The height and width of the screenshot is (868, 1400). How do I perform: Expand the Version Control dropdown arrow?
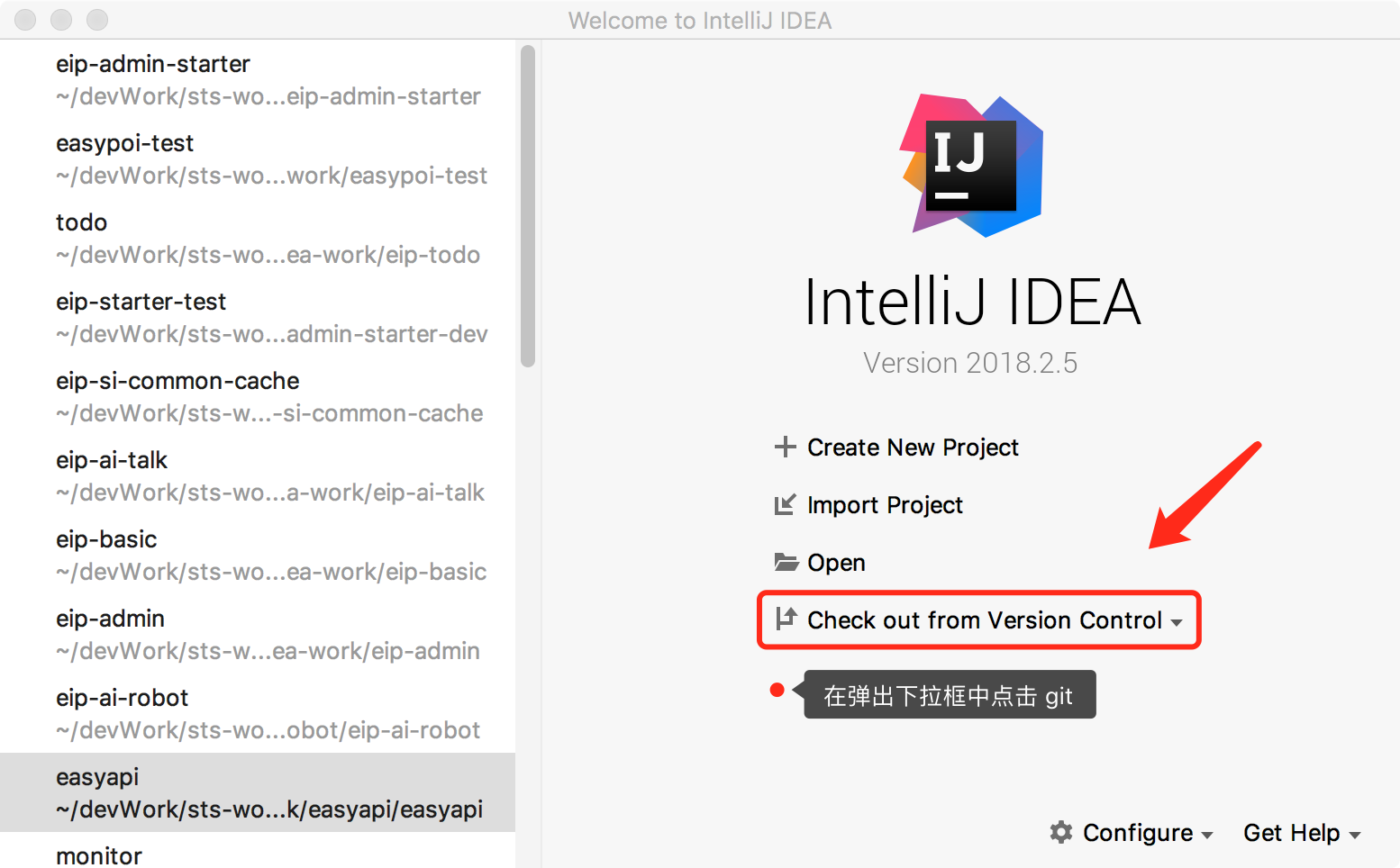coord(1177,622)
